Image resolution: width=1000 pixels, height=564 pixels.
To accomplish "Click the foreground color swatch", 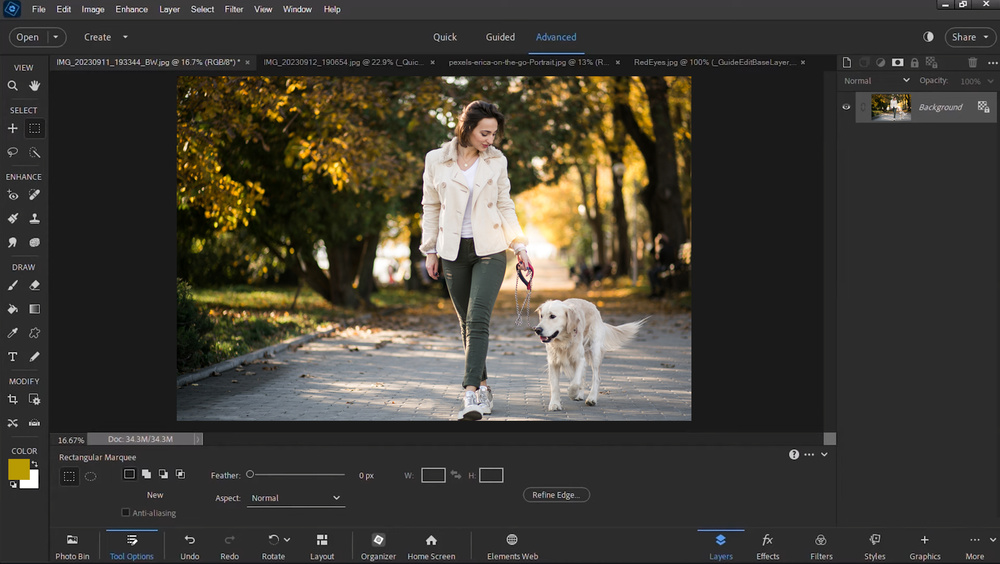I will [x=18, y=469].
